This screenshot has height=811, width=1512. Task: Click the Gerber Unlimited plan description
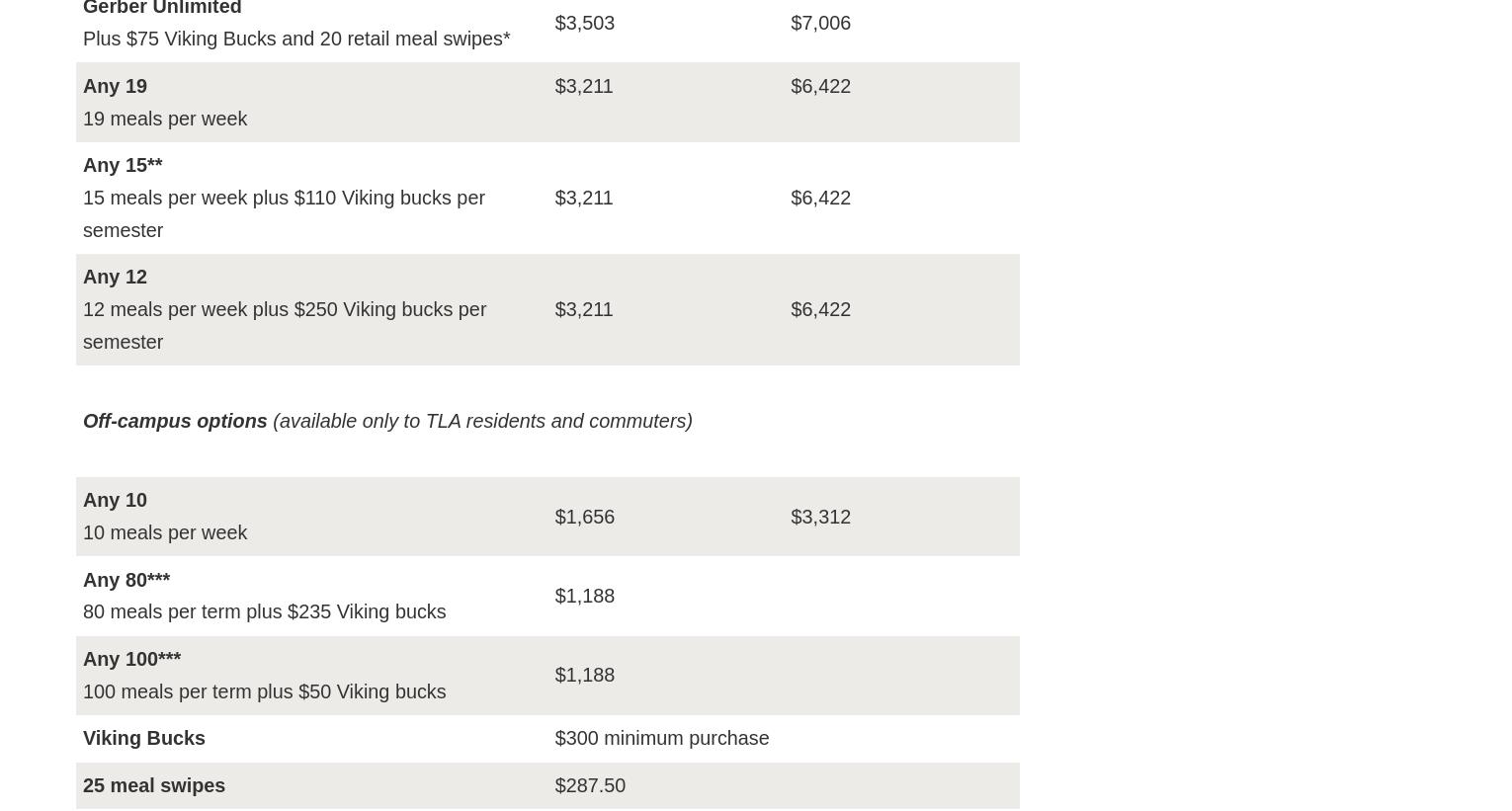coord(296,39)
